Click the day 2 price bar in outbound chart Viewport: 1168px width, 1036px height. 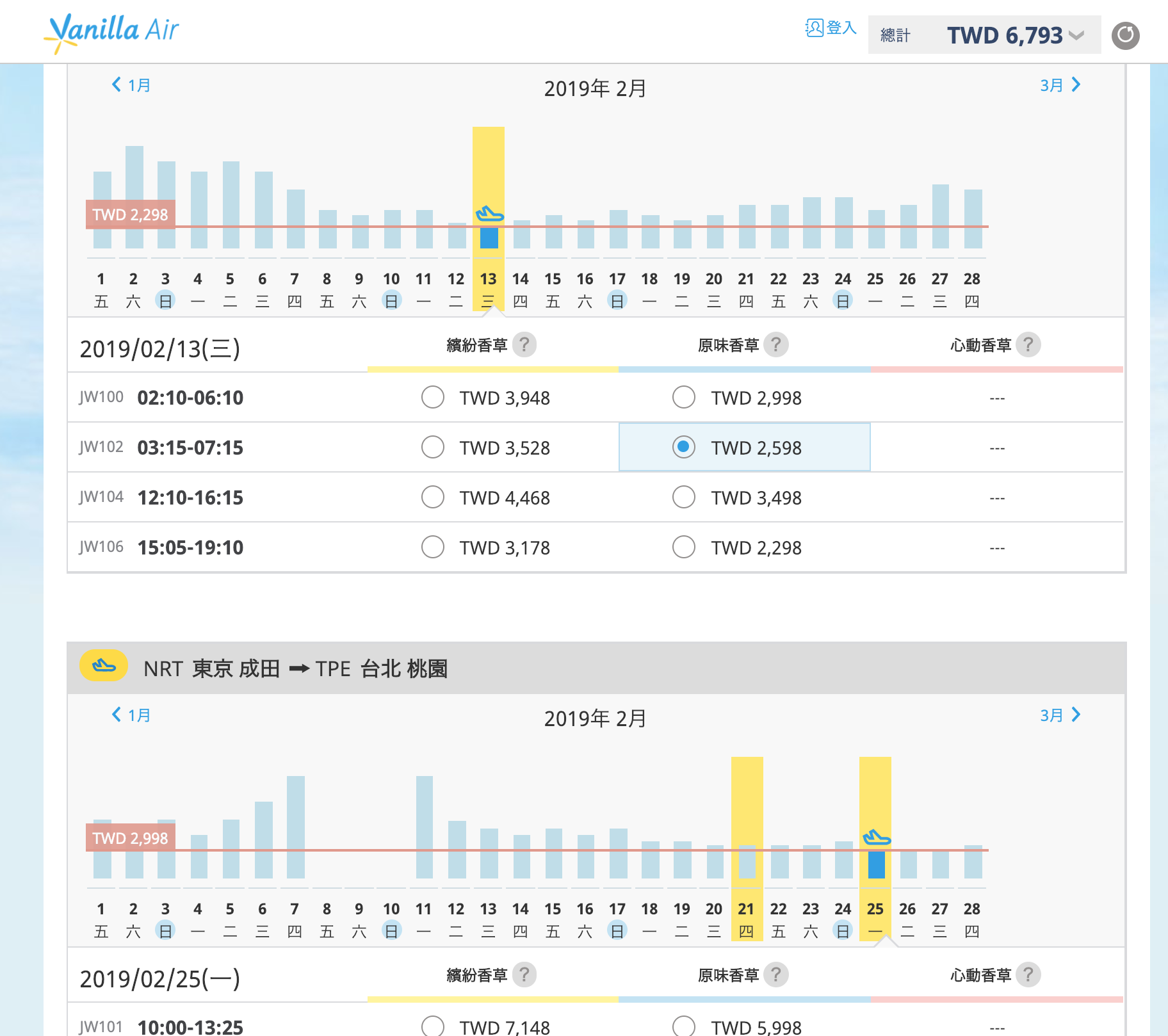coord(134,197)
